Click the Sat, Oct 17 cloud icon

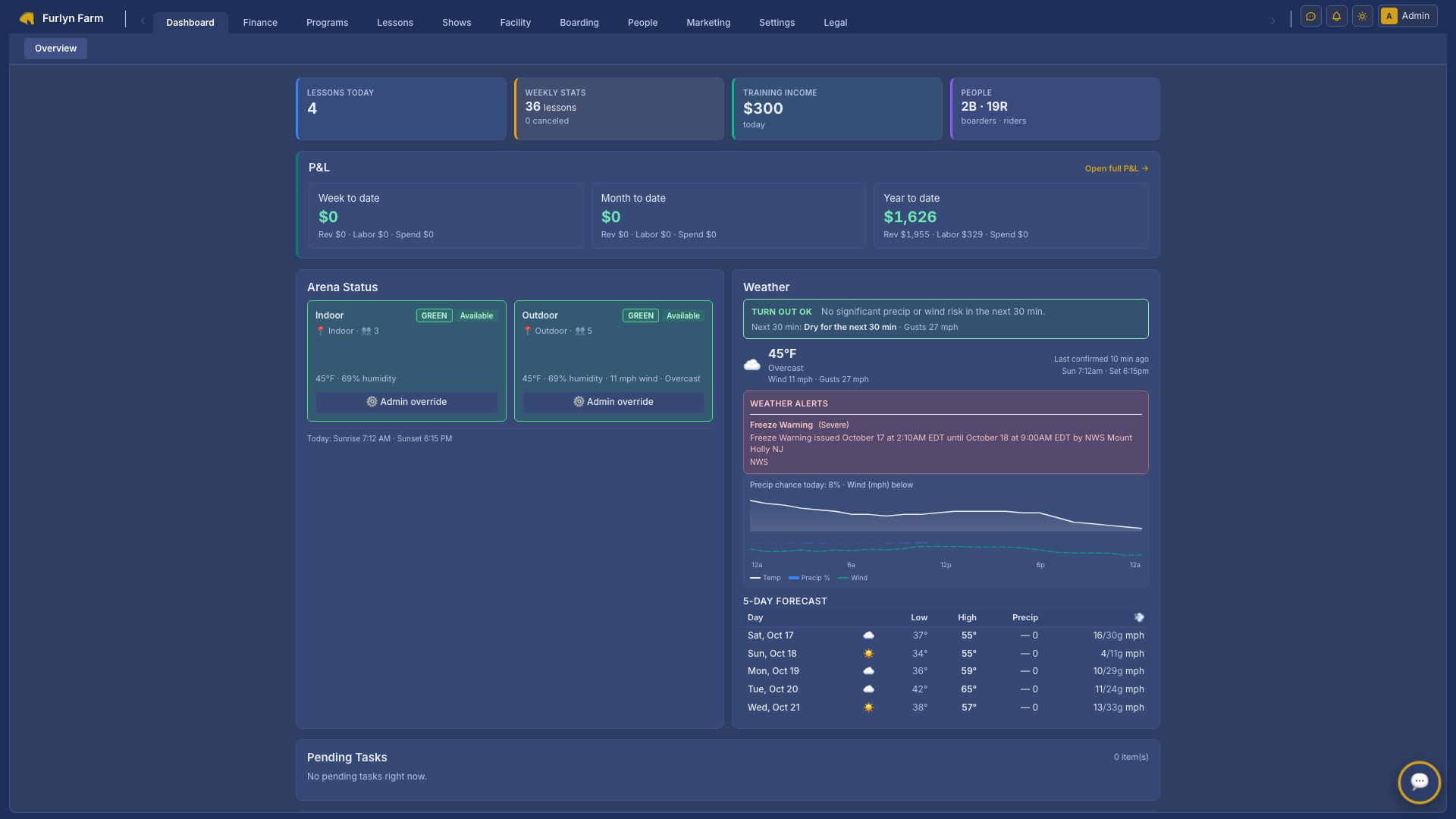click(868, 635)
